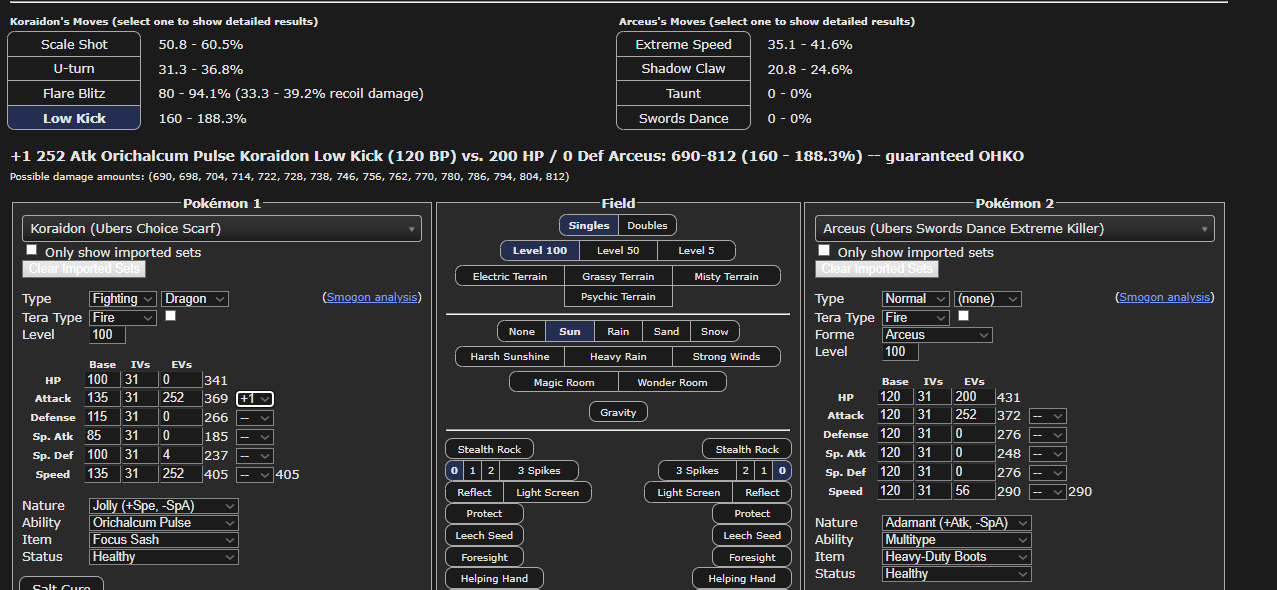1277x590 pixels.
Task: Set weather to Strong Winds
Action: 727,357
